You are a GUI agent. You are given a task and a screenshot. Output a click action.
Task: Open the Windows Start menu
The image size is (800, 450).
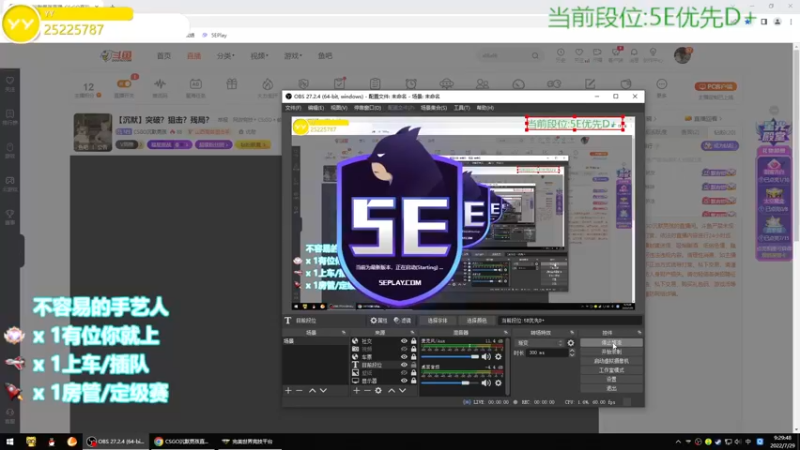click(10, 442)
